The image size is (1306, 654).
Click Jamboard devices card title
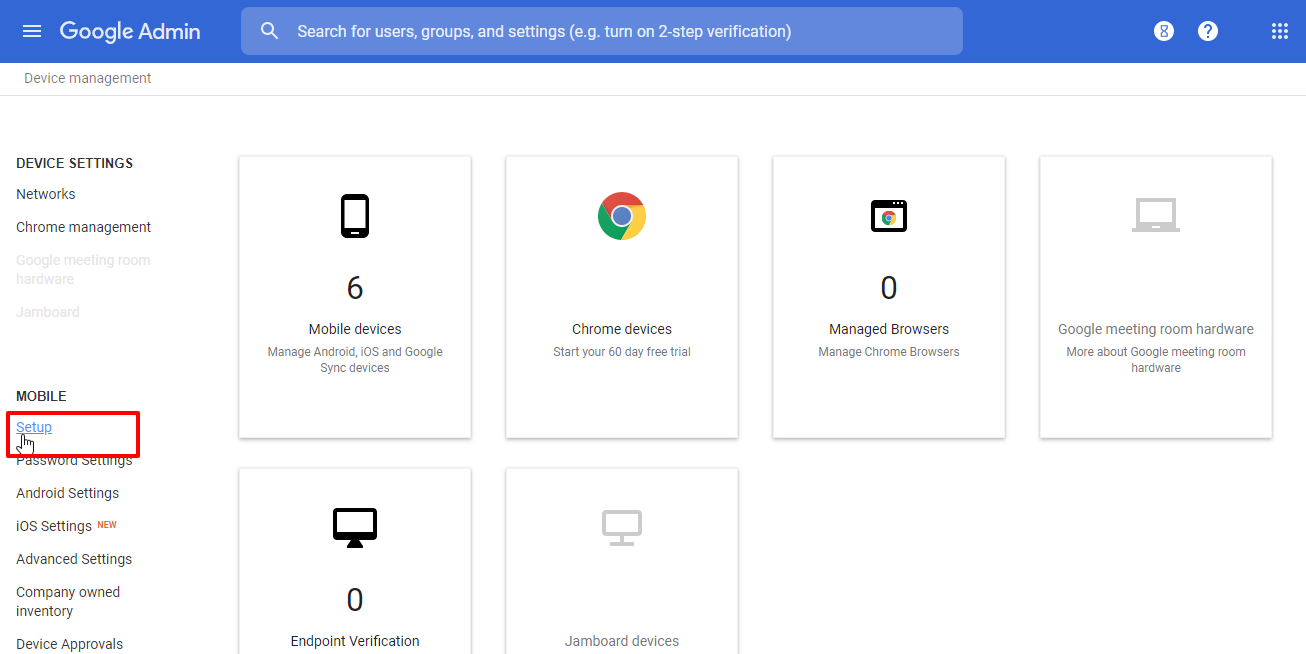[x=622, y=641]
